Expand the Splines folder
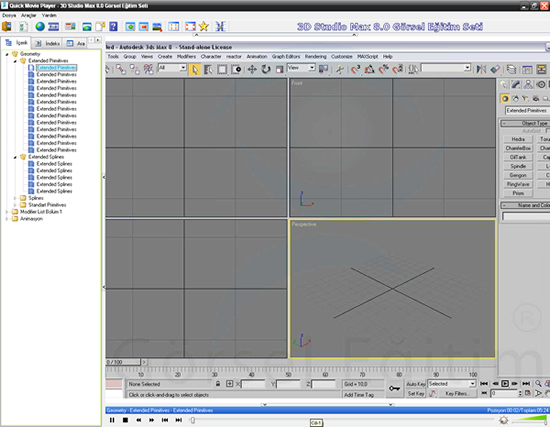The height and width of the screenshot is (427, 550). [15, 198]
